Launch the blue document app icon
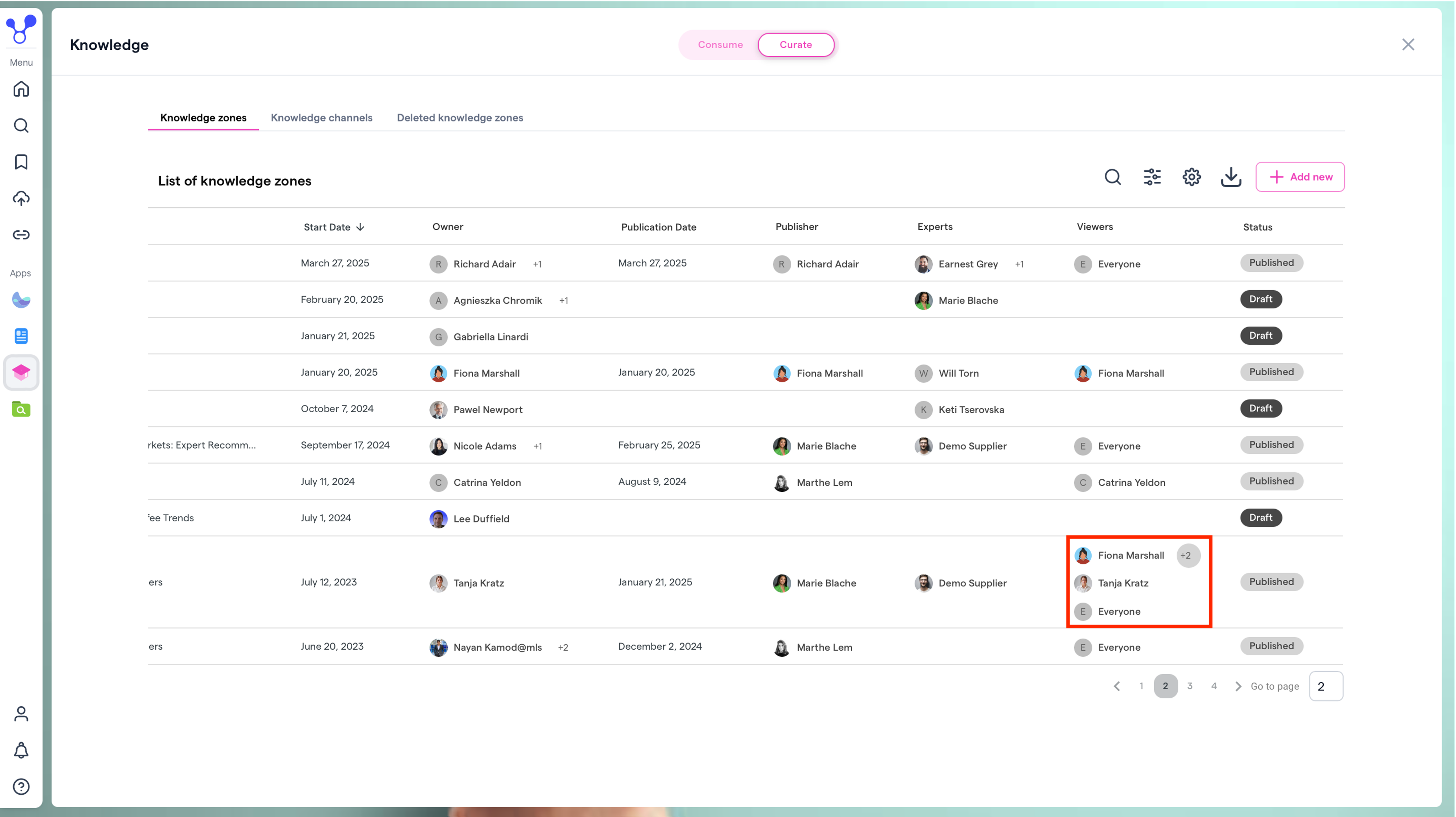The image size is (1456, 817). (21, 336)
